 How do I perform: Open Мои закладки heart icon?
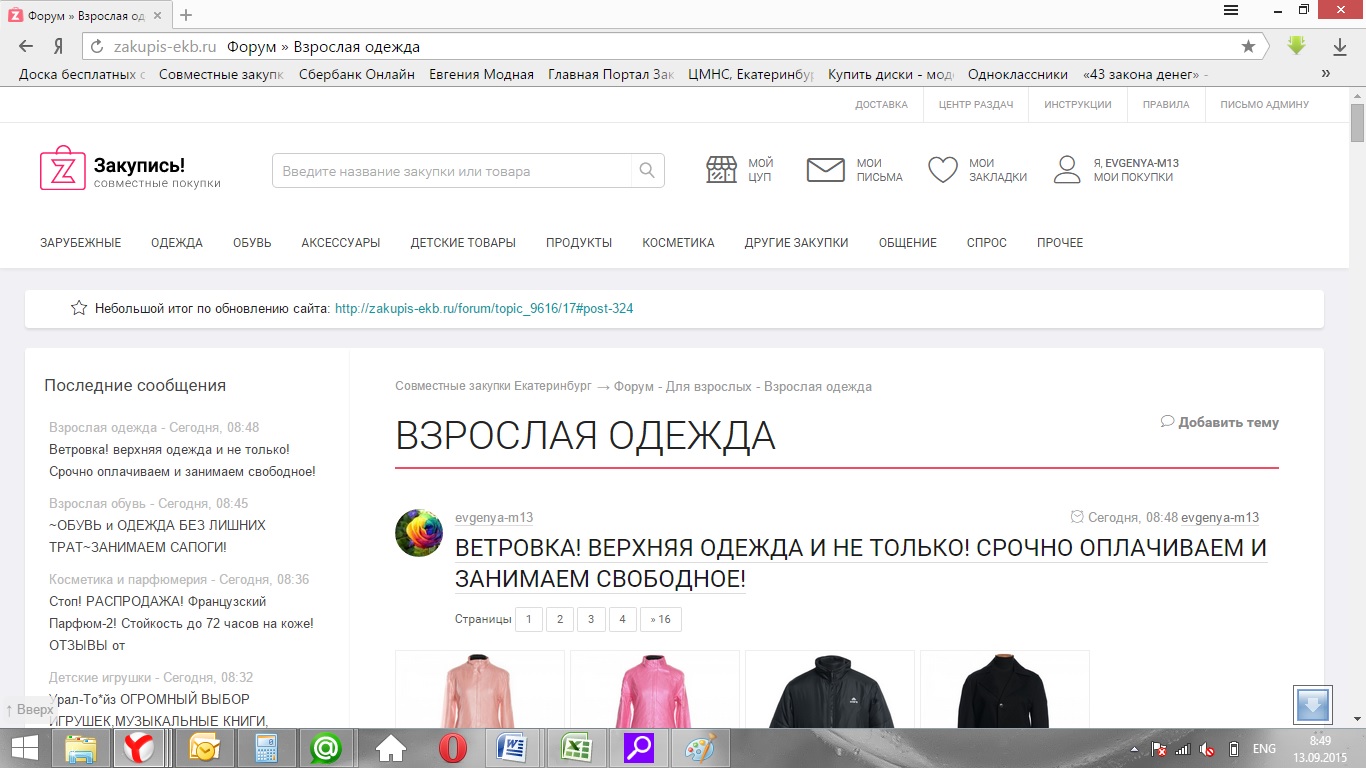click(942, 170)
